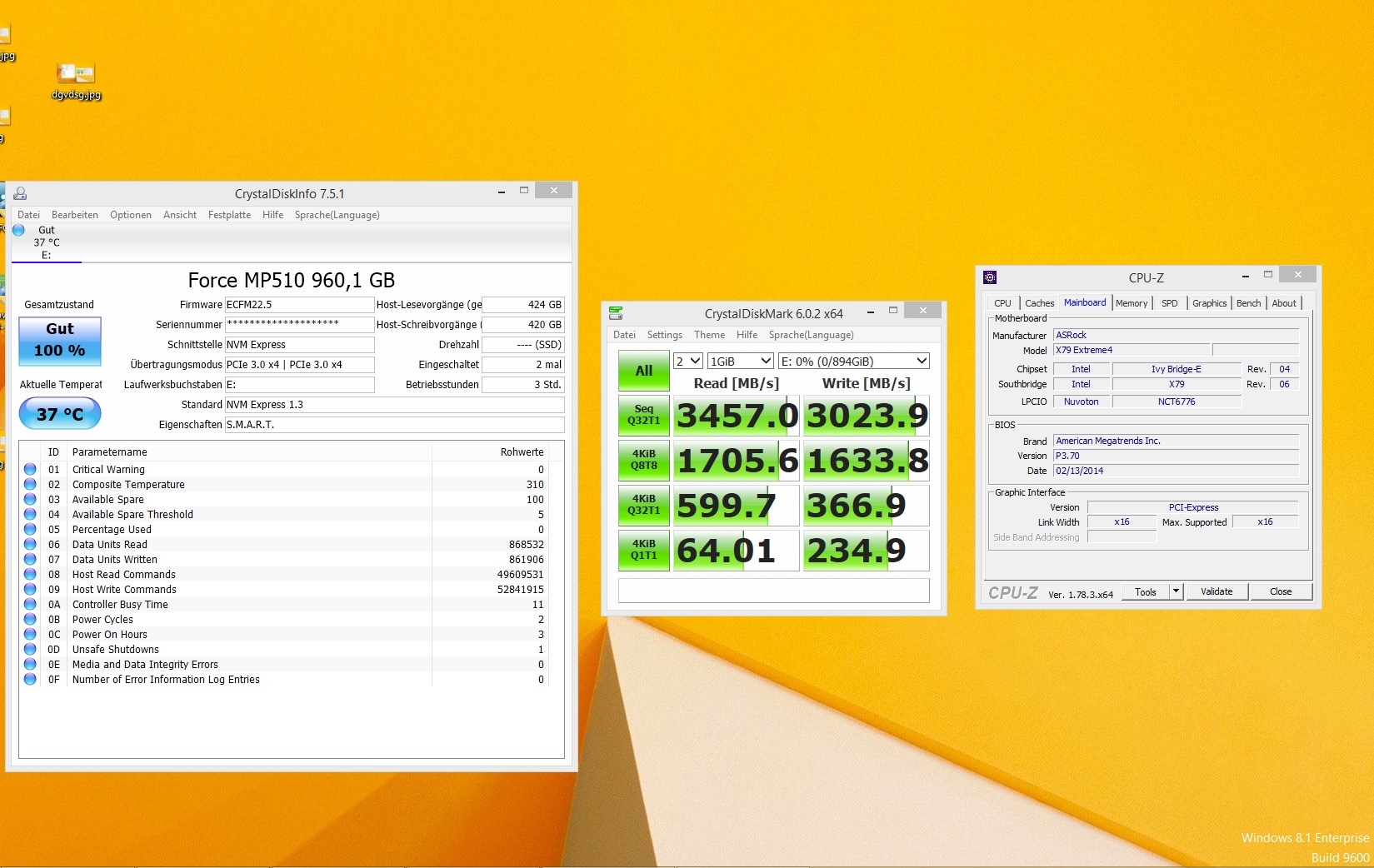Open test count dropdown showing 2
Screen dimensions: 1374x868
click(x=687, y=361)
